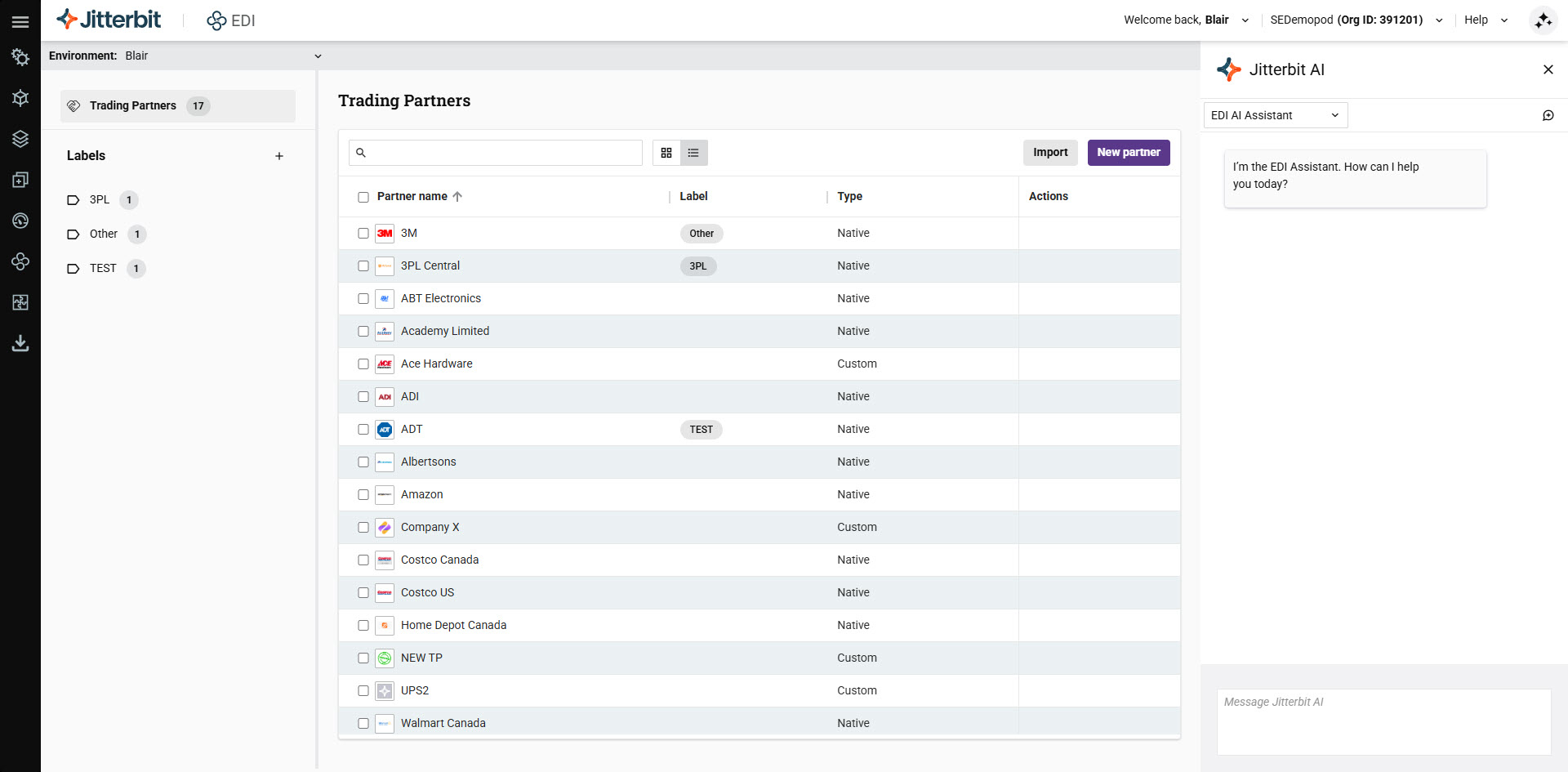
Task: Click the New partner button
Action: [1129, 153]
